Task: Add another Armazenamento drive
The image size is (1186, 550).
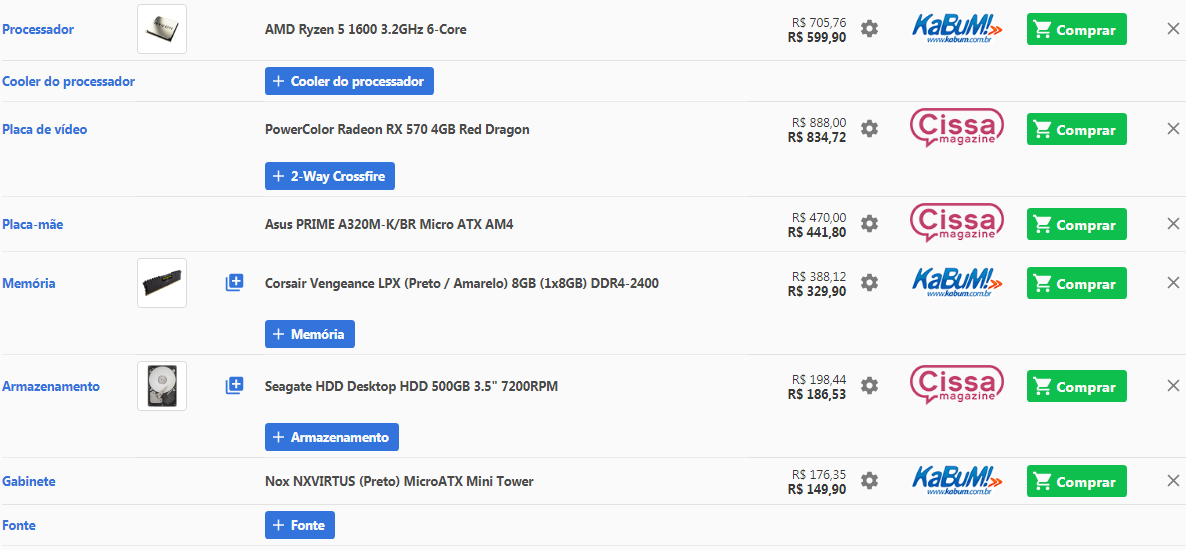Action: tap(331, 437)
